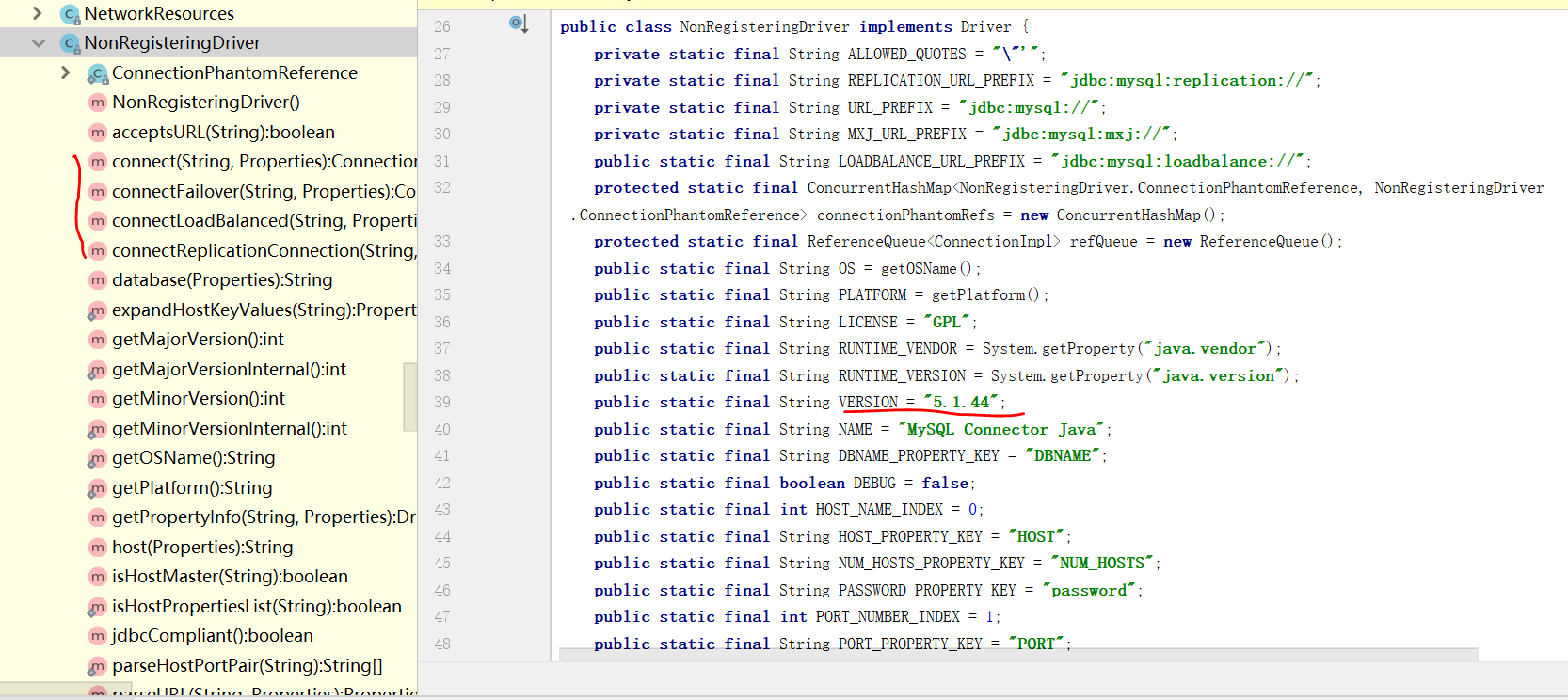Select connectLoadBalanced method entry
The height and width of the screenshot is (700, 1568).
264,220
